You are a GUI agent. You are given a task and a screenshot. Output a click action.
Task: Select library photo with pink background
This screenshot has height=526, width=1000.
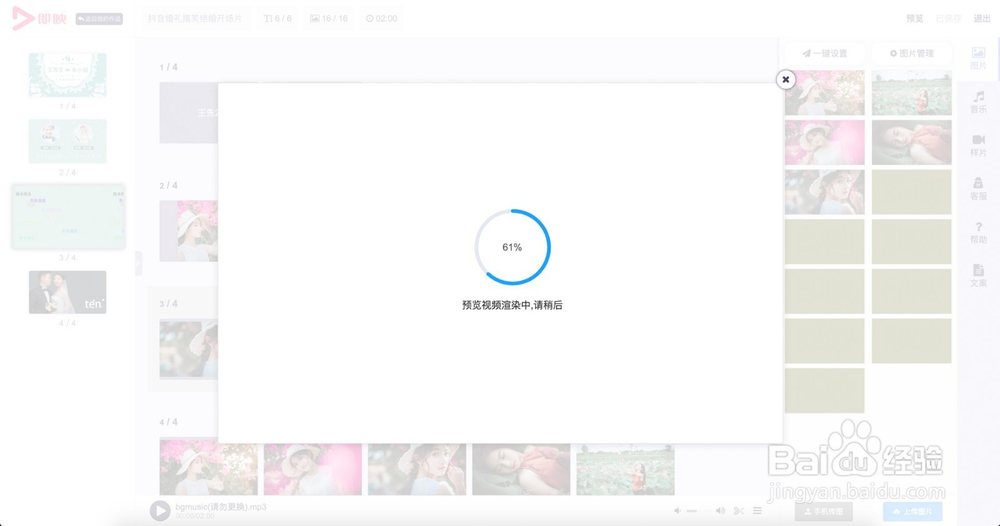pos(825,142)
